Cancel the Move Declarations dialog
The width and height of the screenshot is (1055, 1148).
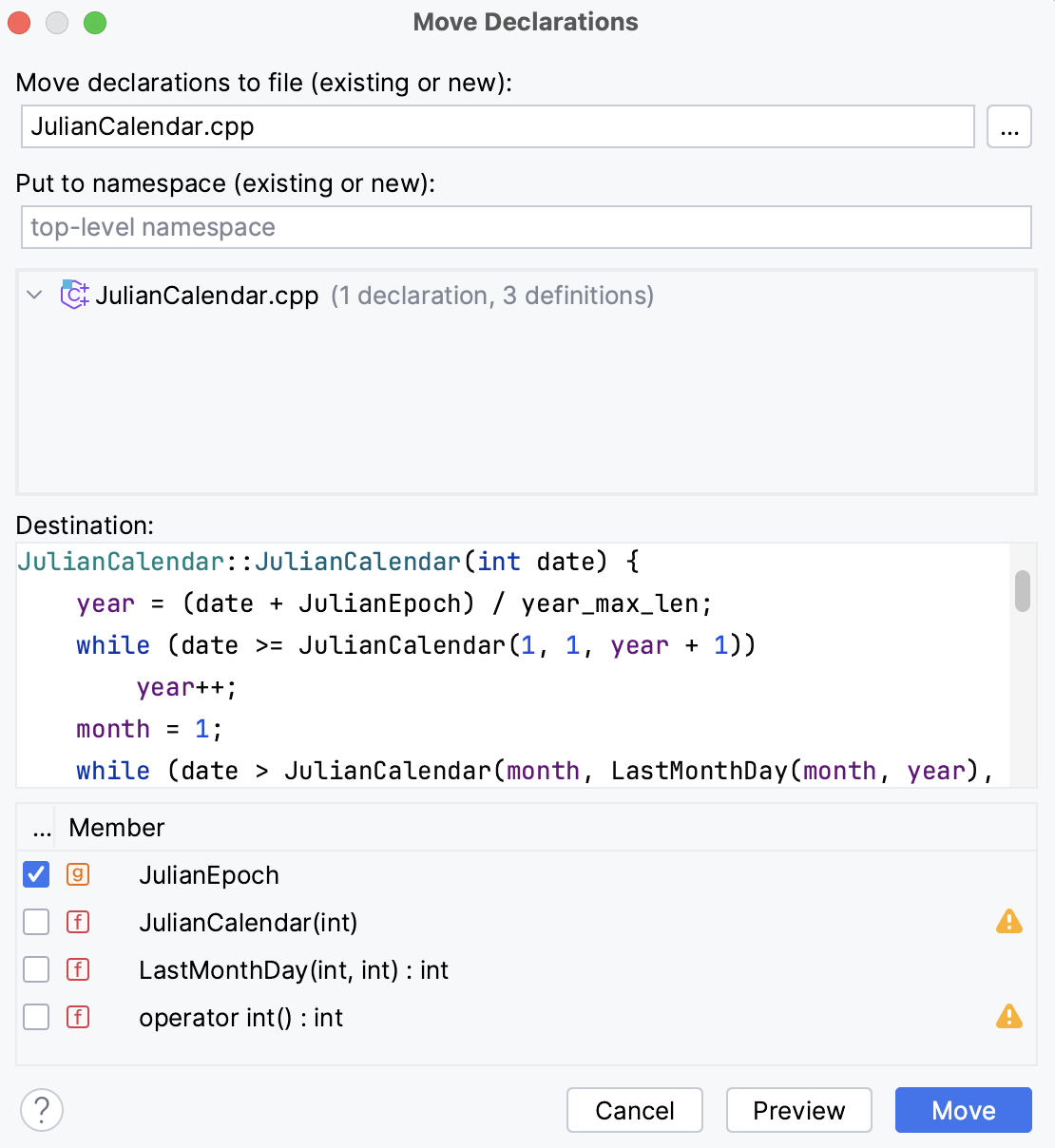coord(634,1110)
